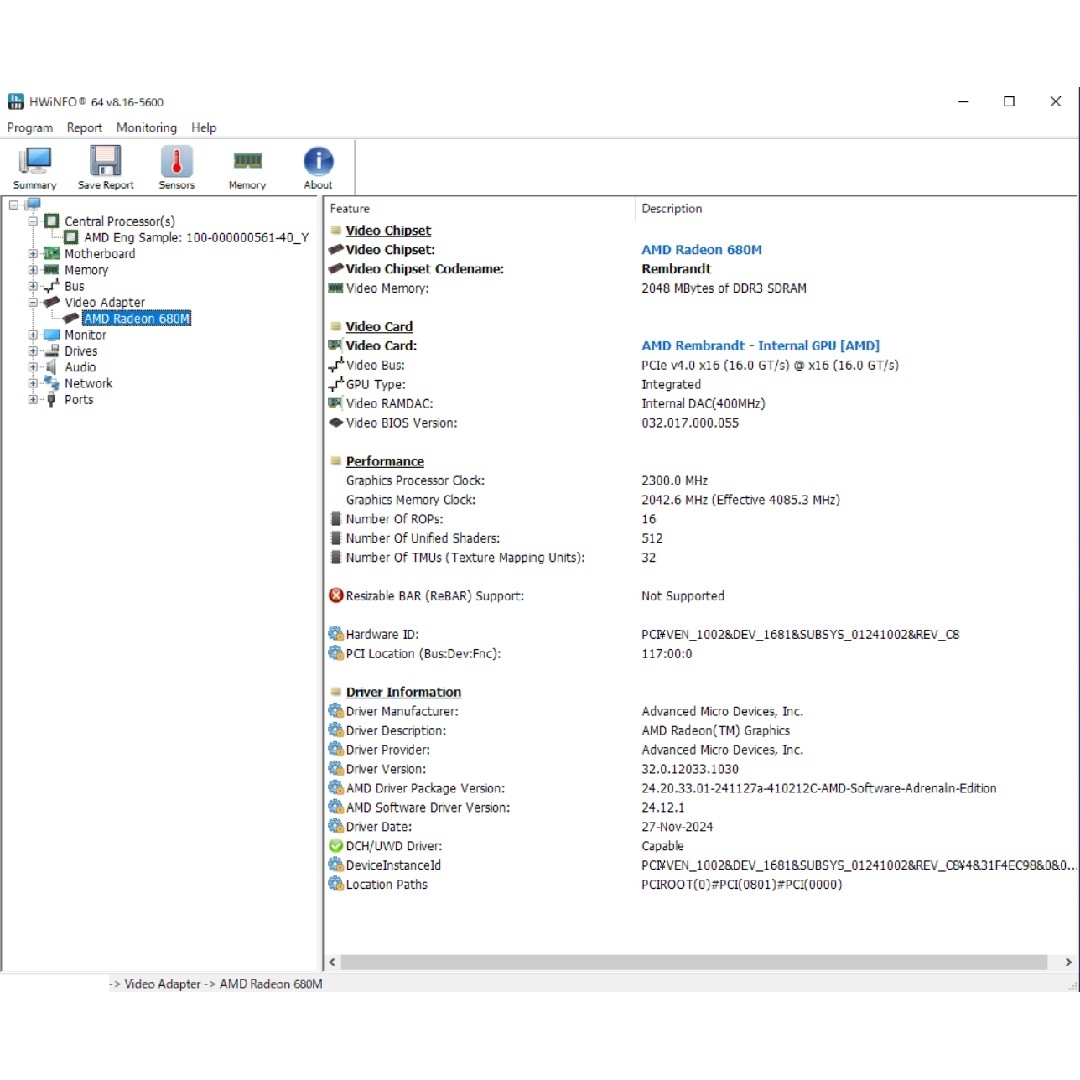
Task: Click the horizontal scrollbar left arrow
Action: [333, 962]
